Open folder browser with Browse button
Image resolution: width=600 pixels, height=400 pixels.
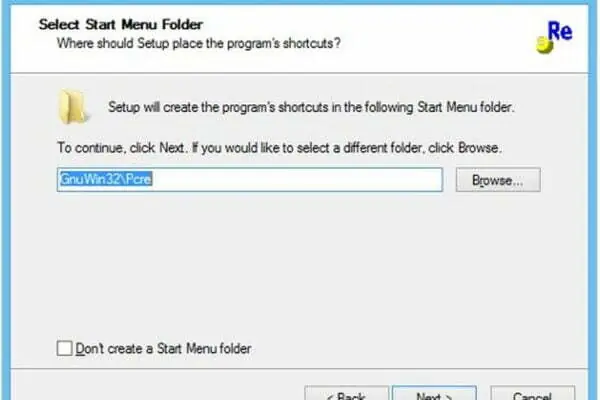[x=498, y=180]
